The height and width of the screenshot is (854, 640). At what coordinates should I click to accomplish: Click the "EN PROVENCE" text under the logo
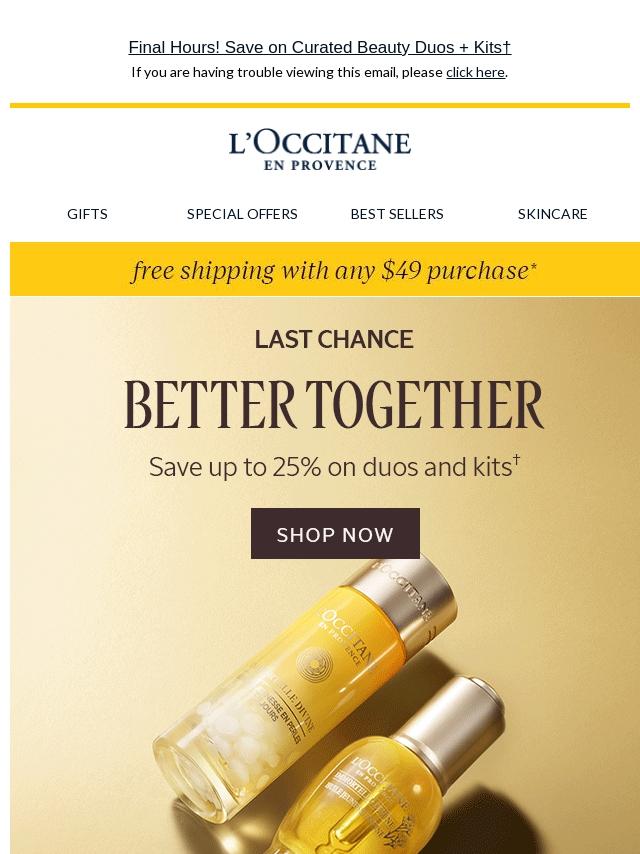[320, 166]
